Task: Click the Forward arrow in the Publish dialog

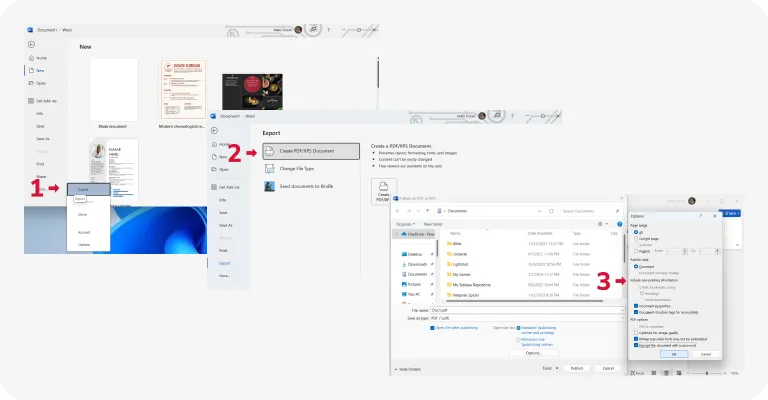Action: pos(408,211)
